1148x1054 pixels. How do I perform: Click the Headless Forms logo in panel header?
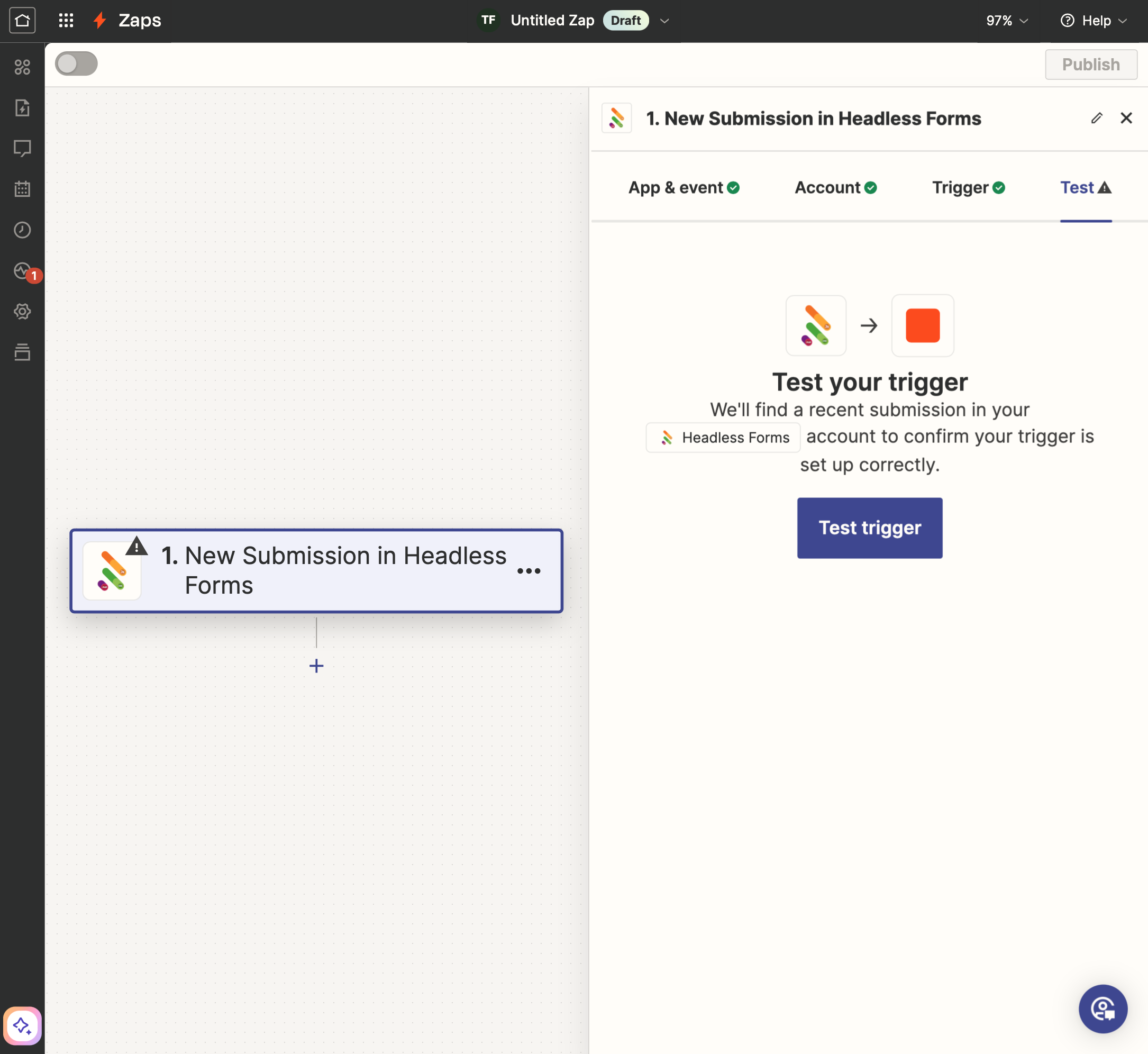(x=616, y=118)
